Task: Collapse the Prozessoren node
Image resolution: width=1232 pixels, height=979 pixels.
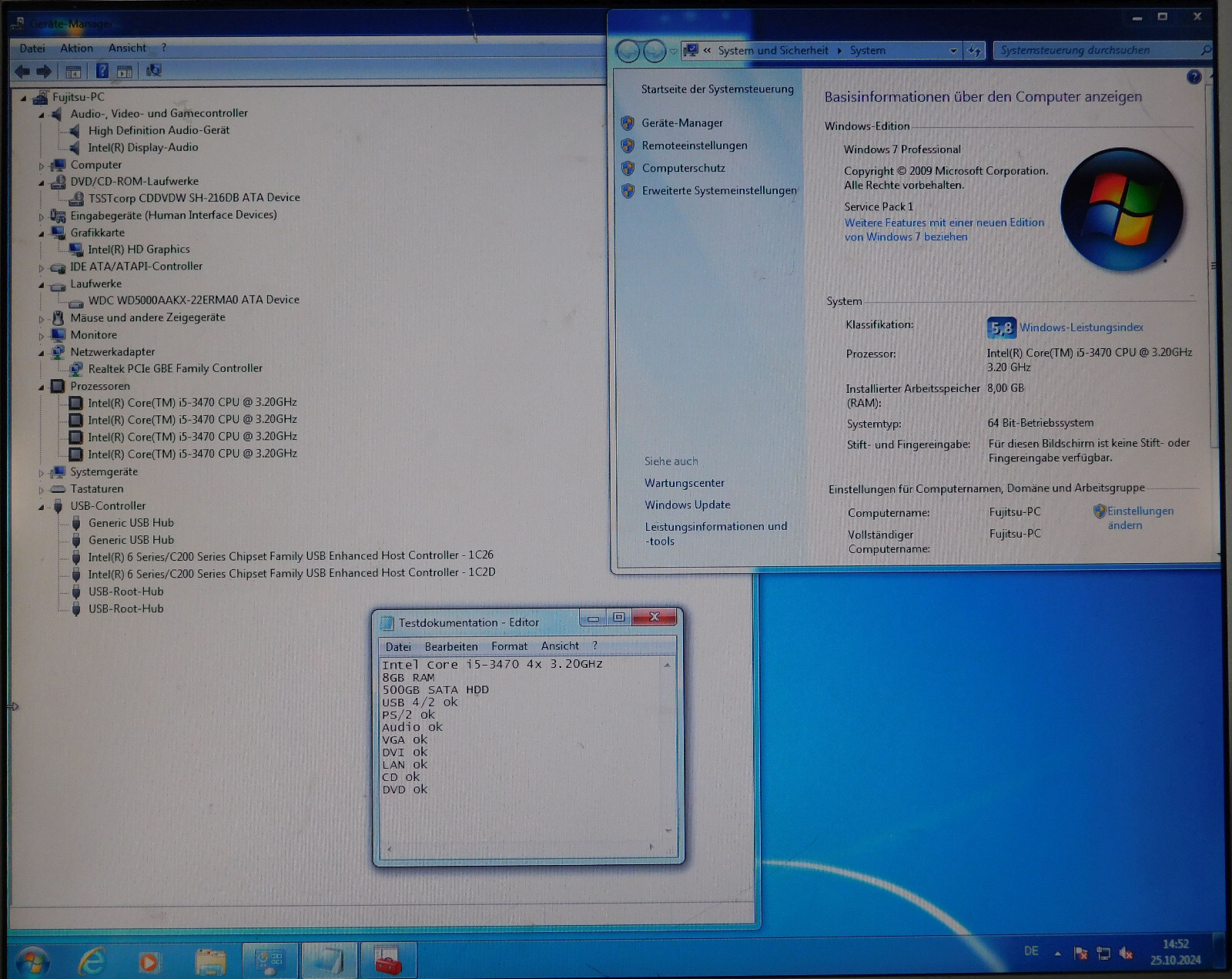Action: coord(42,387)
